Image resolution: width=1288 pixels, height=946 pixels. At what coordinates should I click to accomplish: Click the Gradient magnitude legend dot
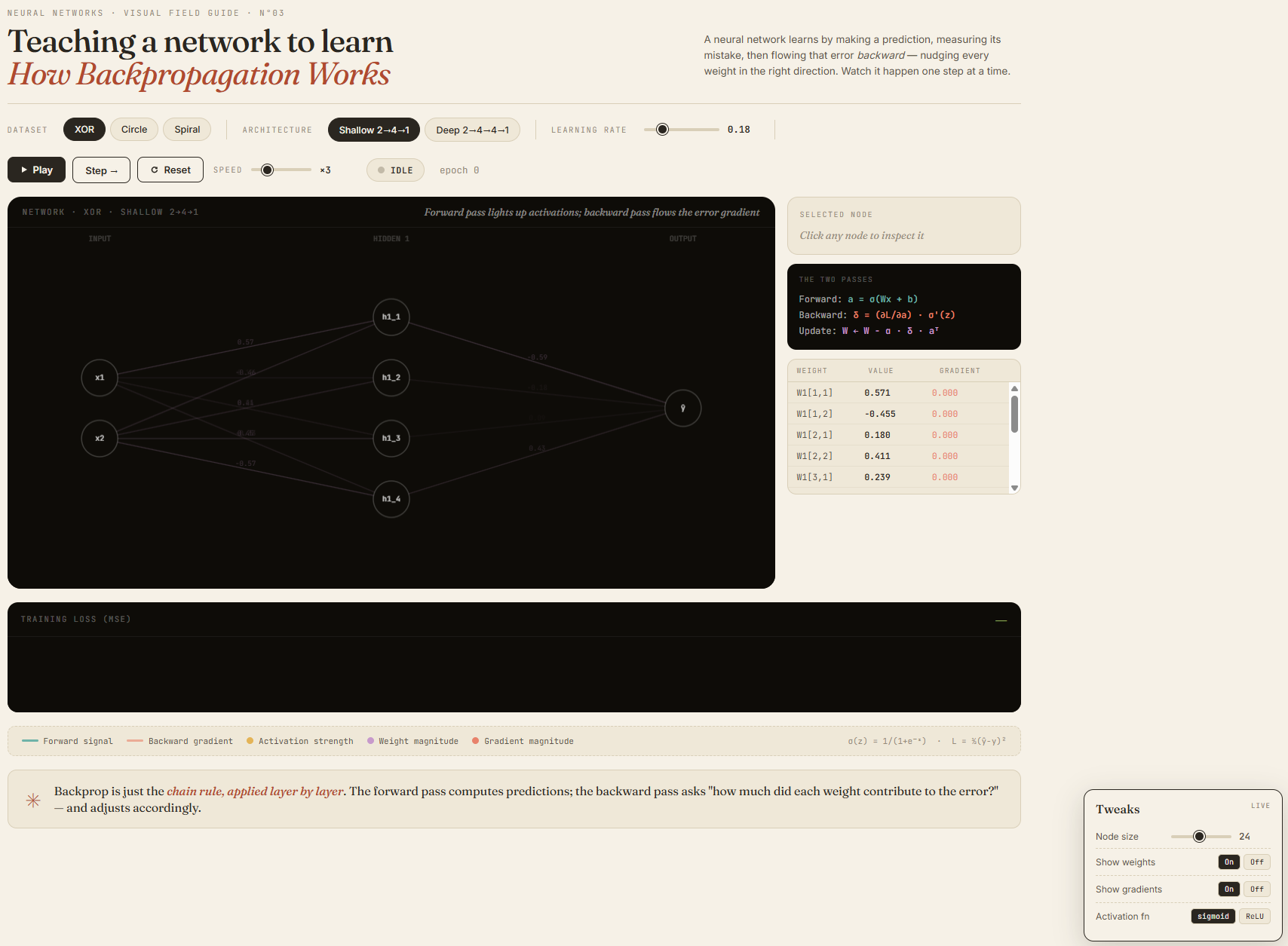[476, 741]
